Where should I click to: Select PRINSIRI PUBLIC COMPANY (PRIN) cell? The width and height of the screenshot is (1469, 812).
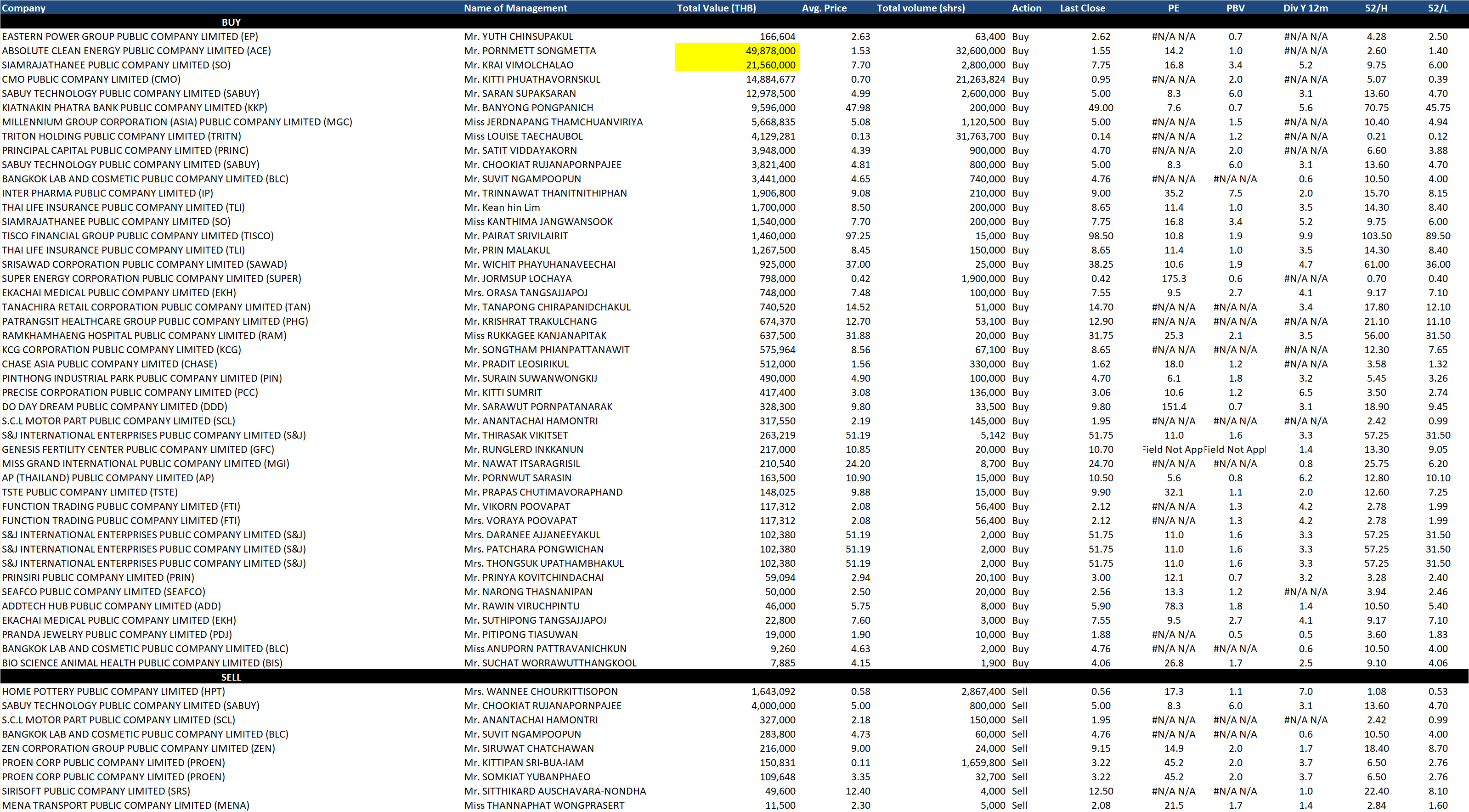(97, 578)
